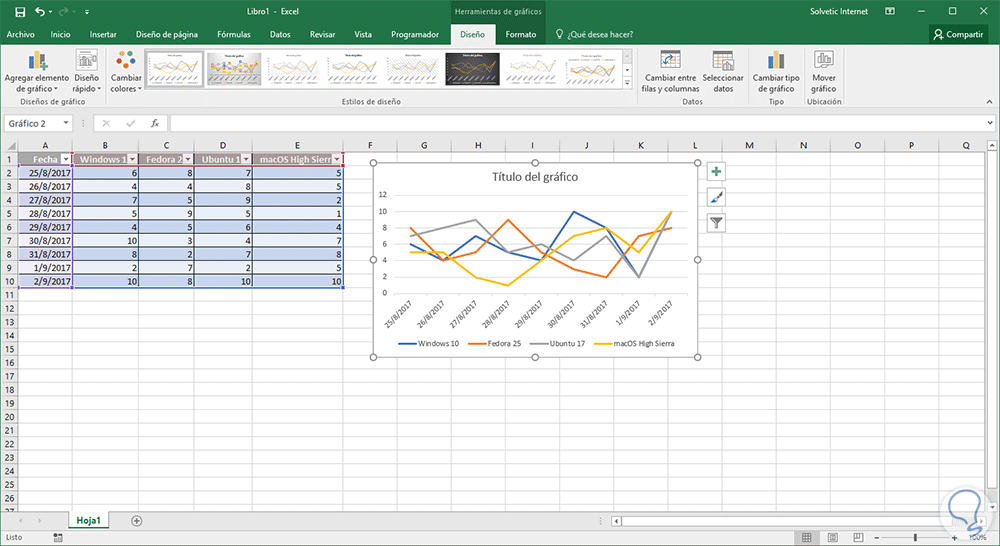The image size is (1000, 546).
Task: Click the Windows 10 legend entry
Action: pyautogui.click(x=429, y=343)
